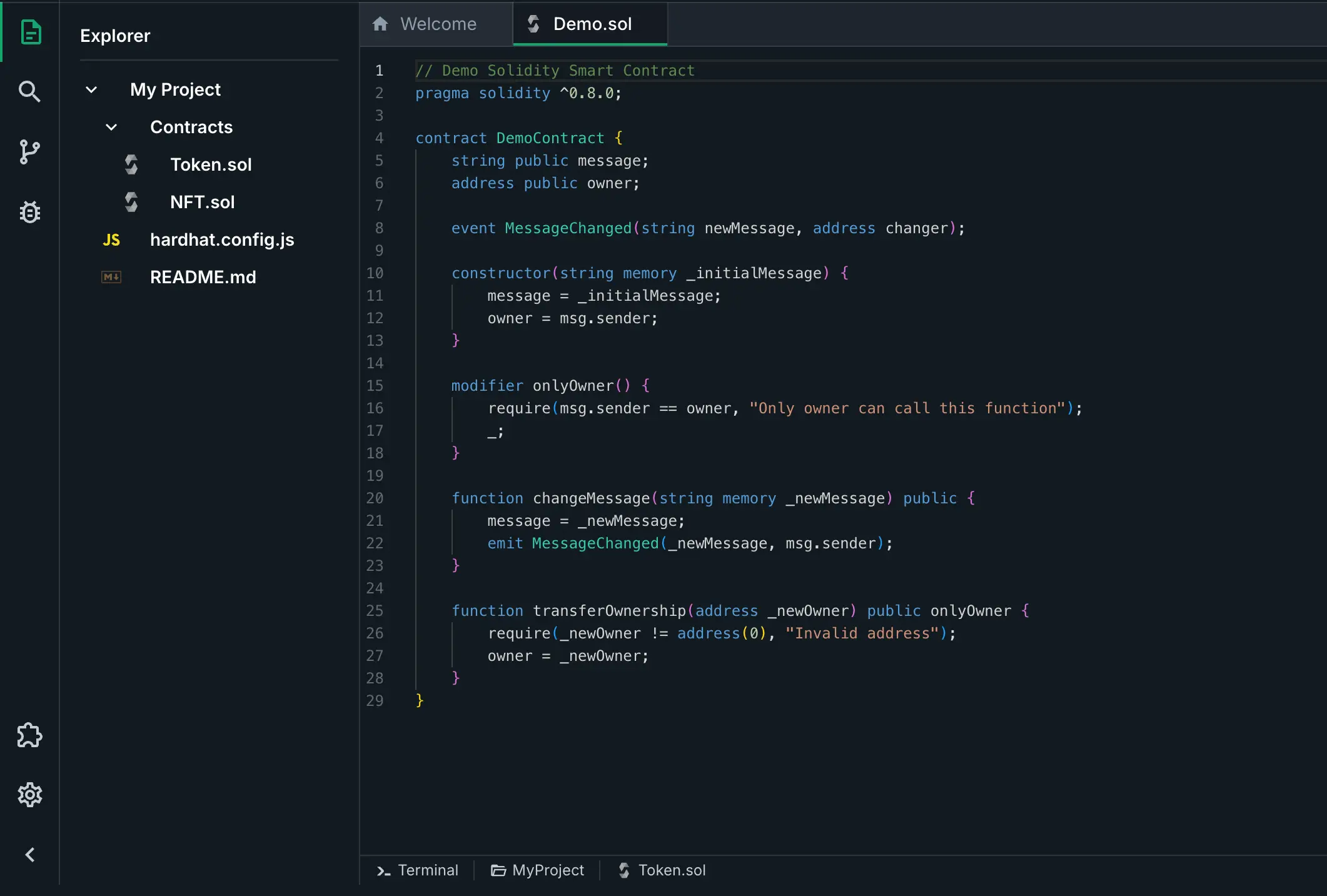Click the Explorer panel heading

click(x=115, y=36)
